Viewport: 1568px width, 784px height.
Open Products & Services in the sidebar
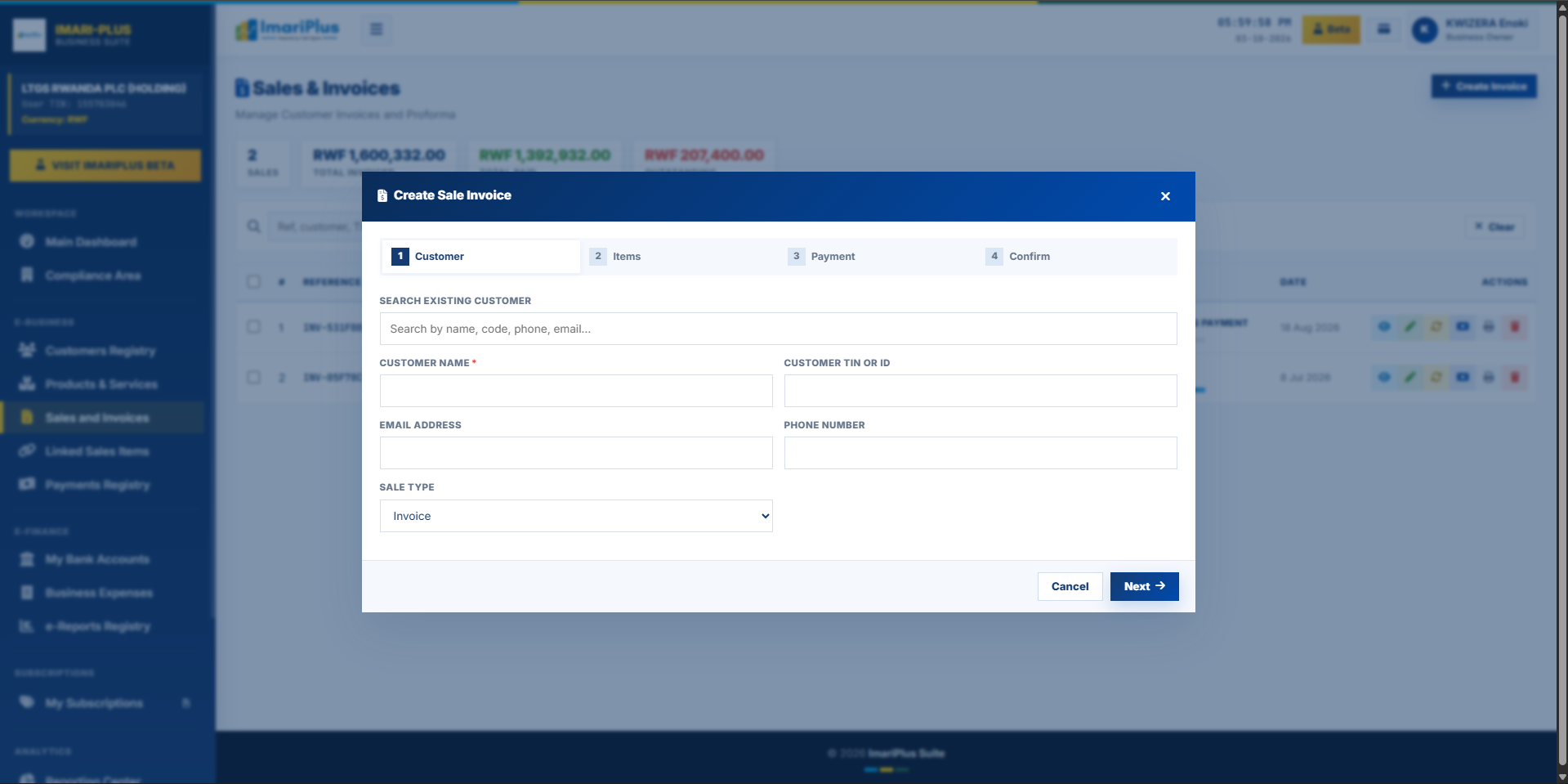[102, 384]
